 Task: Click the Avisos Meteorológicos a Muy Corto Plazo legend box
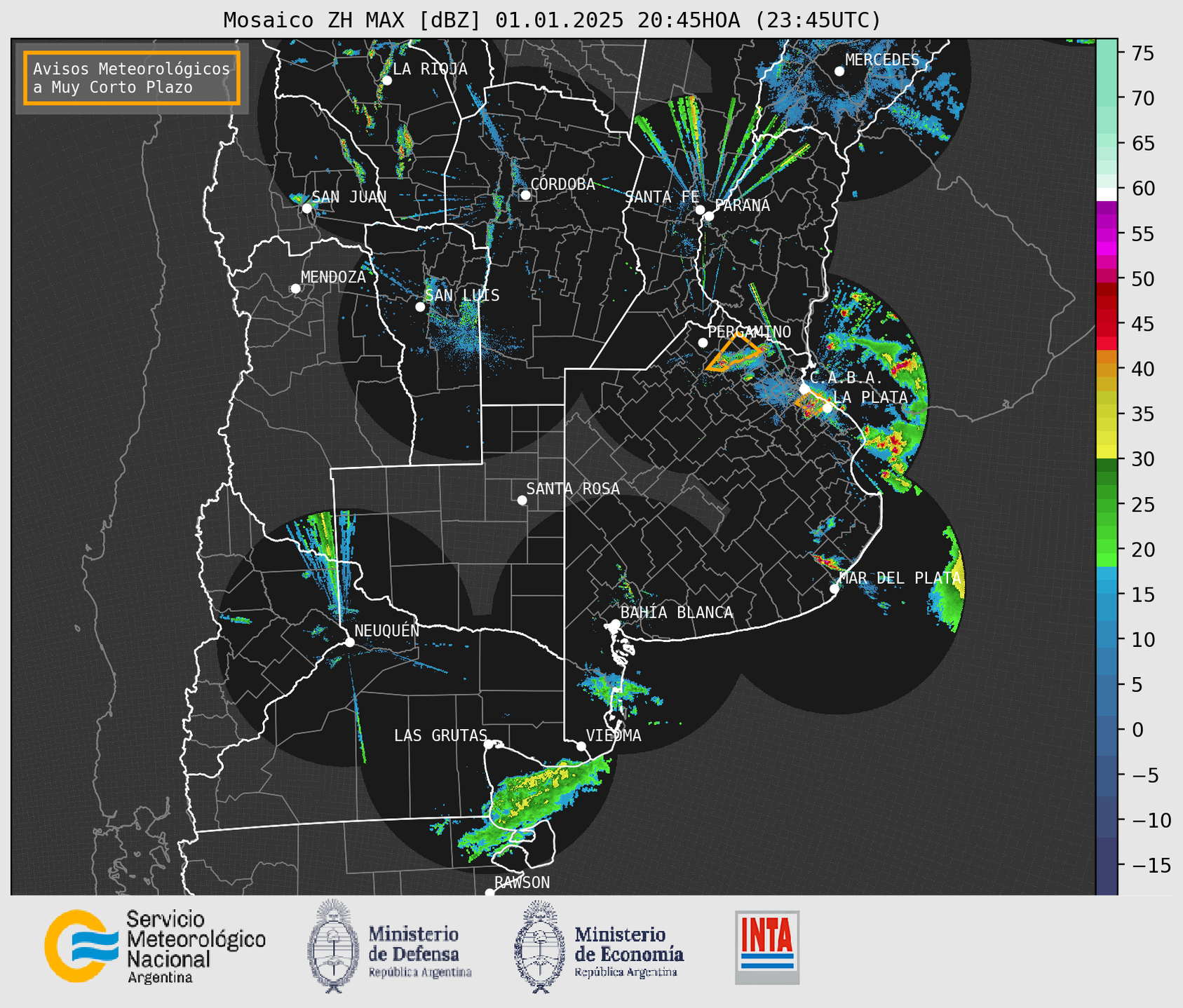(132, 78)
